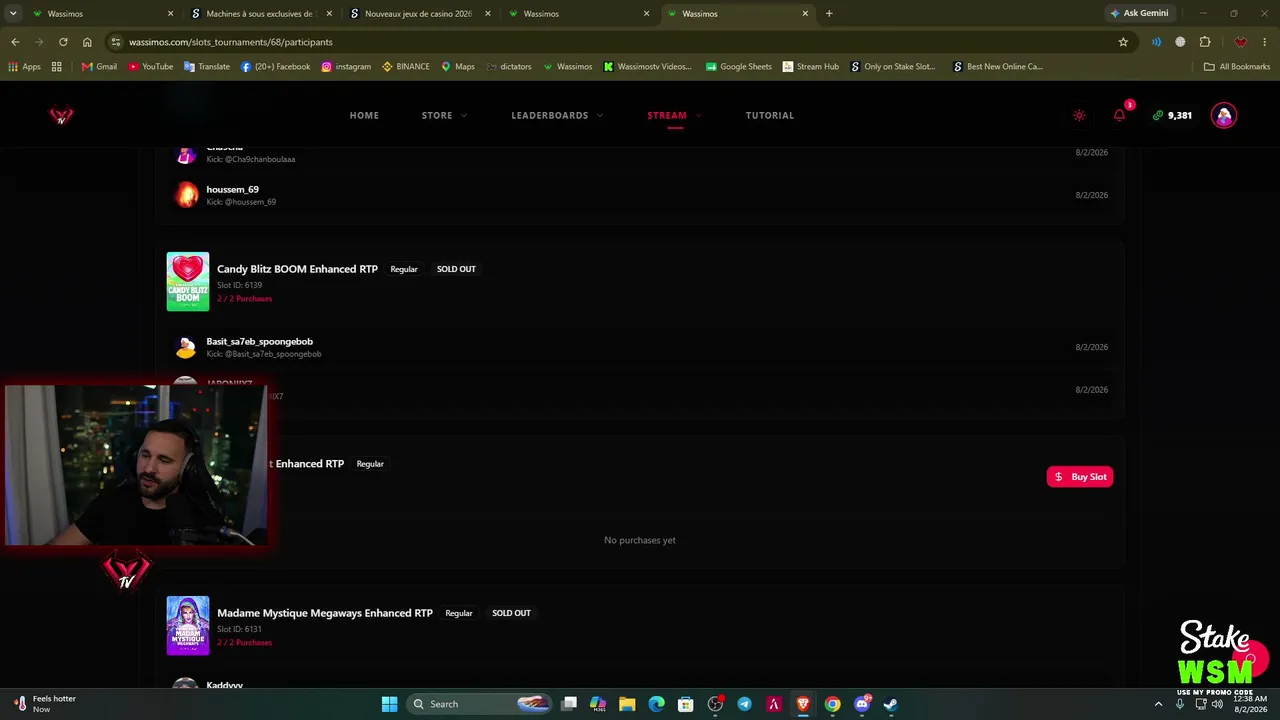Reload the current page
The height and width of the screenshot is (720, 1280).
point(63,42)
